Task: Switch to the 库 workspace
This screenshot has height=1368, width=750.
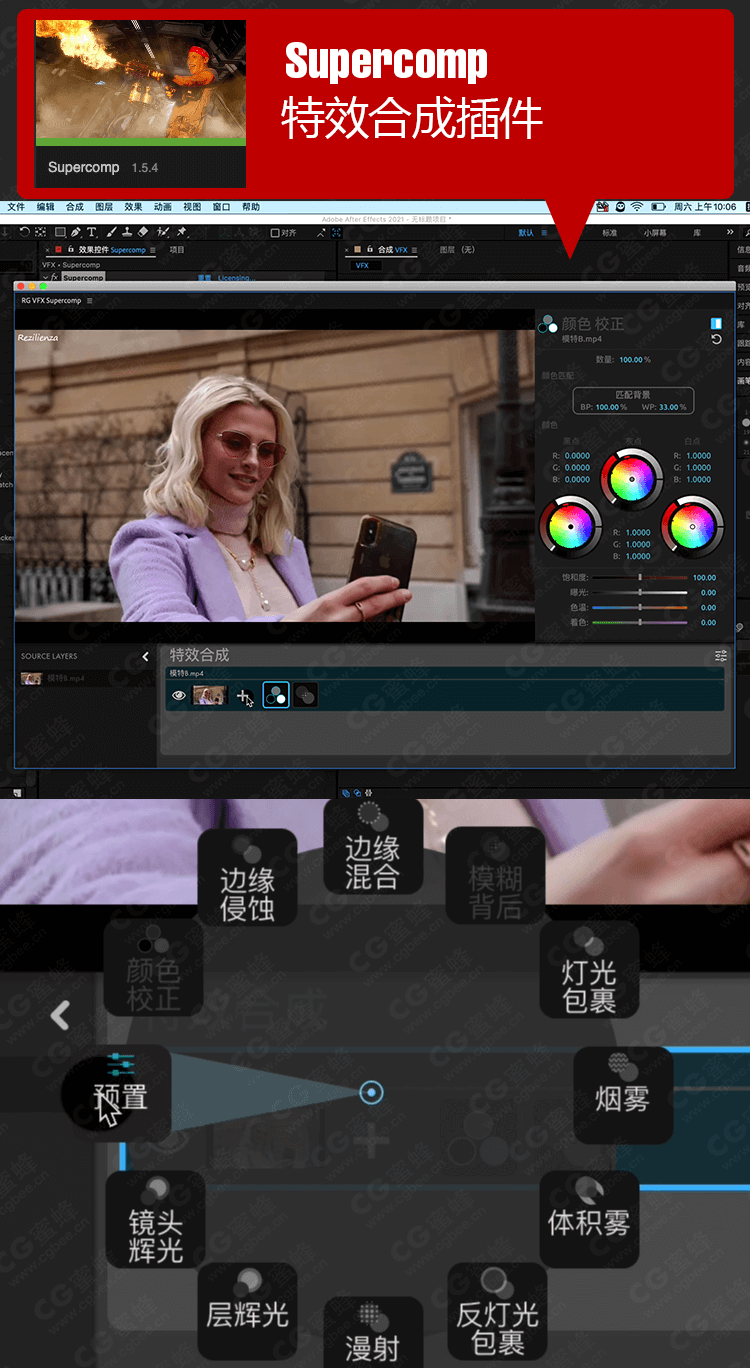Action: click(x=697, y=233)
